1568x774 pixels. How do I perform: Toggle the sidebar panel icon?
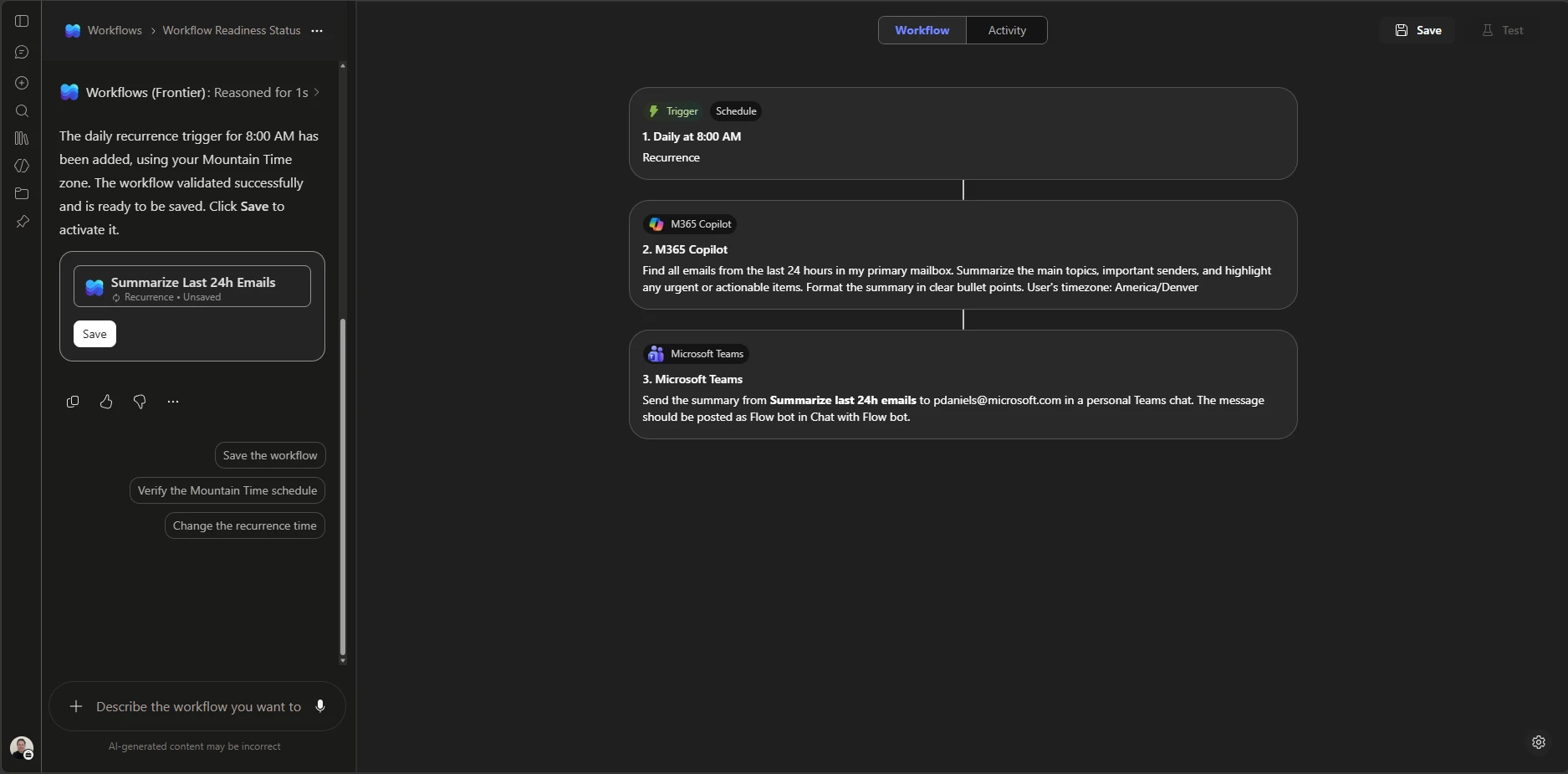(22, 21)
